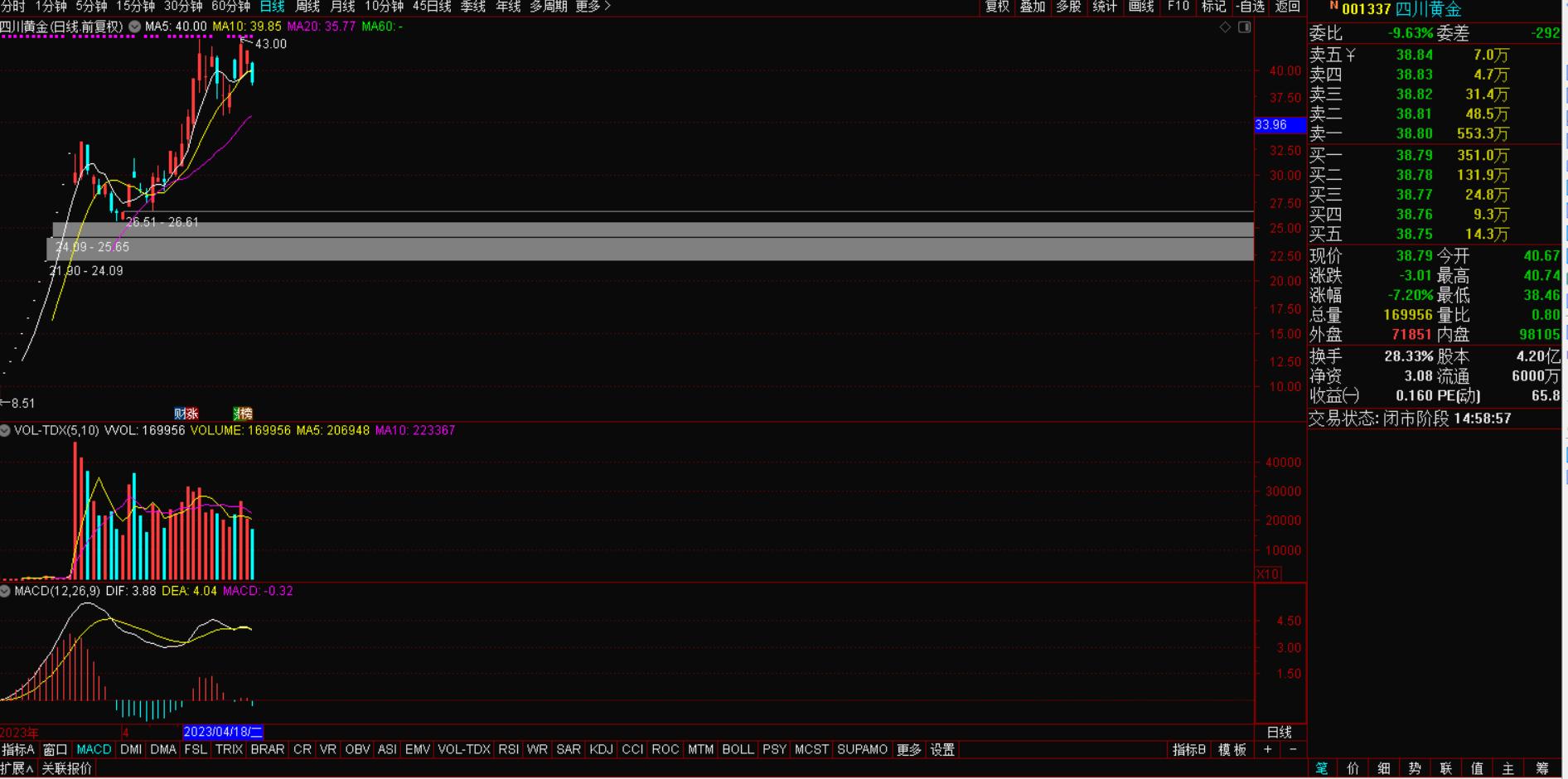Open the 画线 drawing tools
Screen dimensions: 1568x779
1141,7
